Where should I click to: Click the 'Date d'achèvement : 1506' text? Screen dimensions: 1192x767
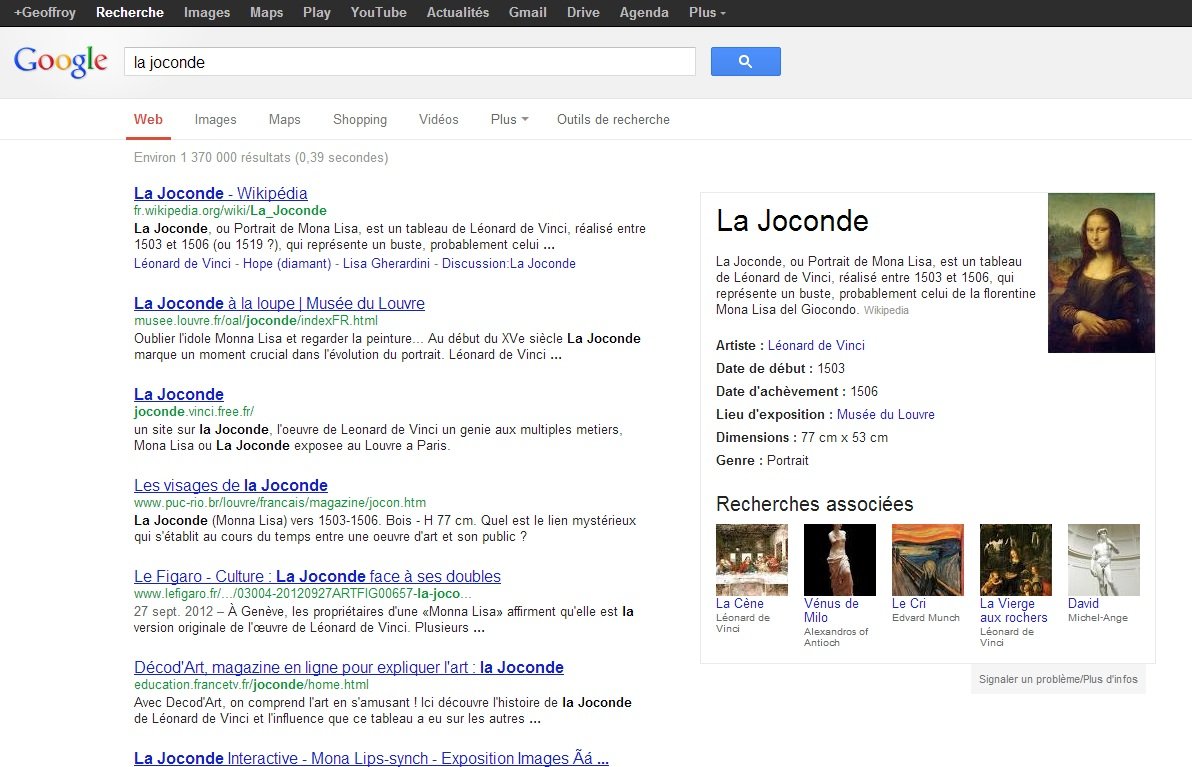pos(797,391)
